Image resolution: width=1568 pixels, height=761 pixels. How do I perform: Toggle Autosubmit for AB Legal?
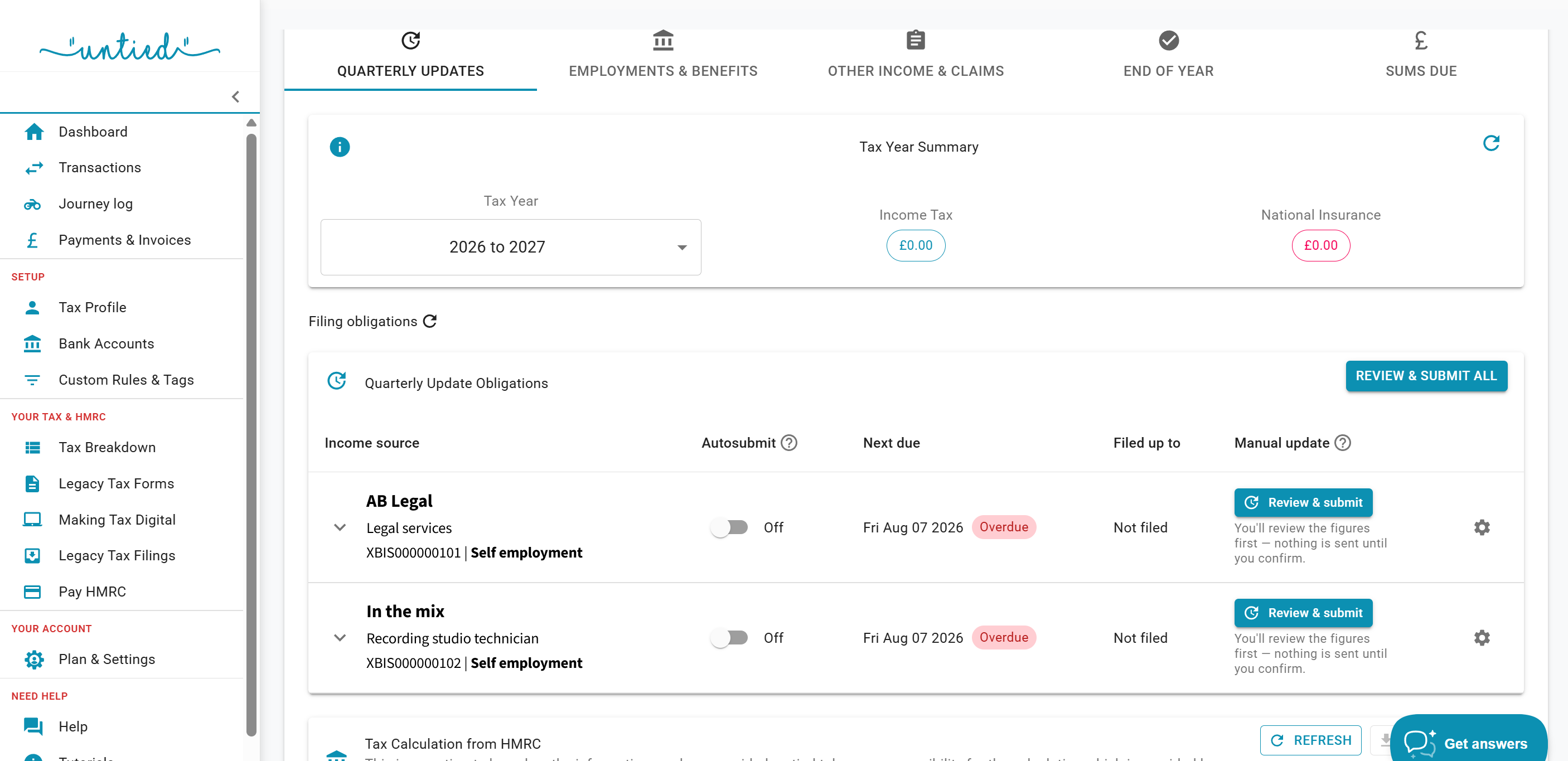point(729,527)
